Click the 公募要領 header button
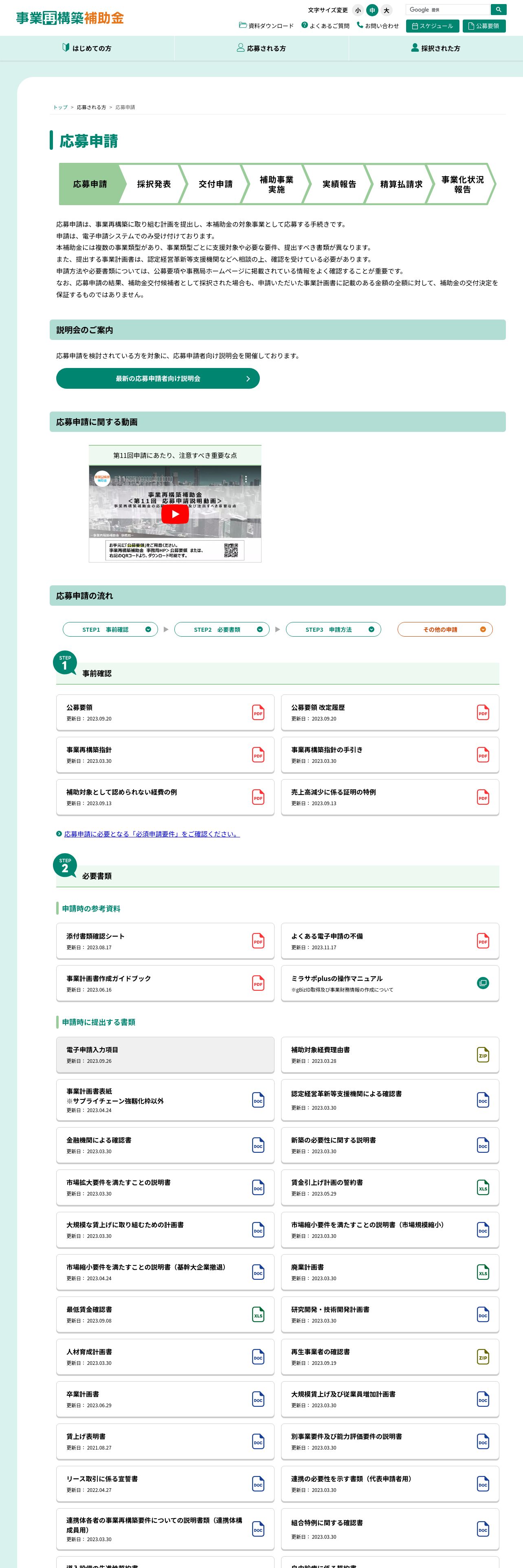This screenshot has height=1568, width=523. 484,26
